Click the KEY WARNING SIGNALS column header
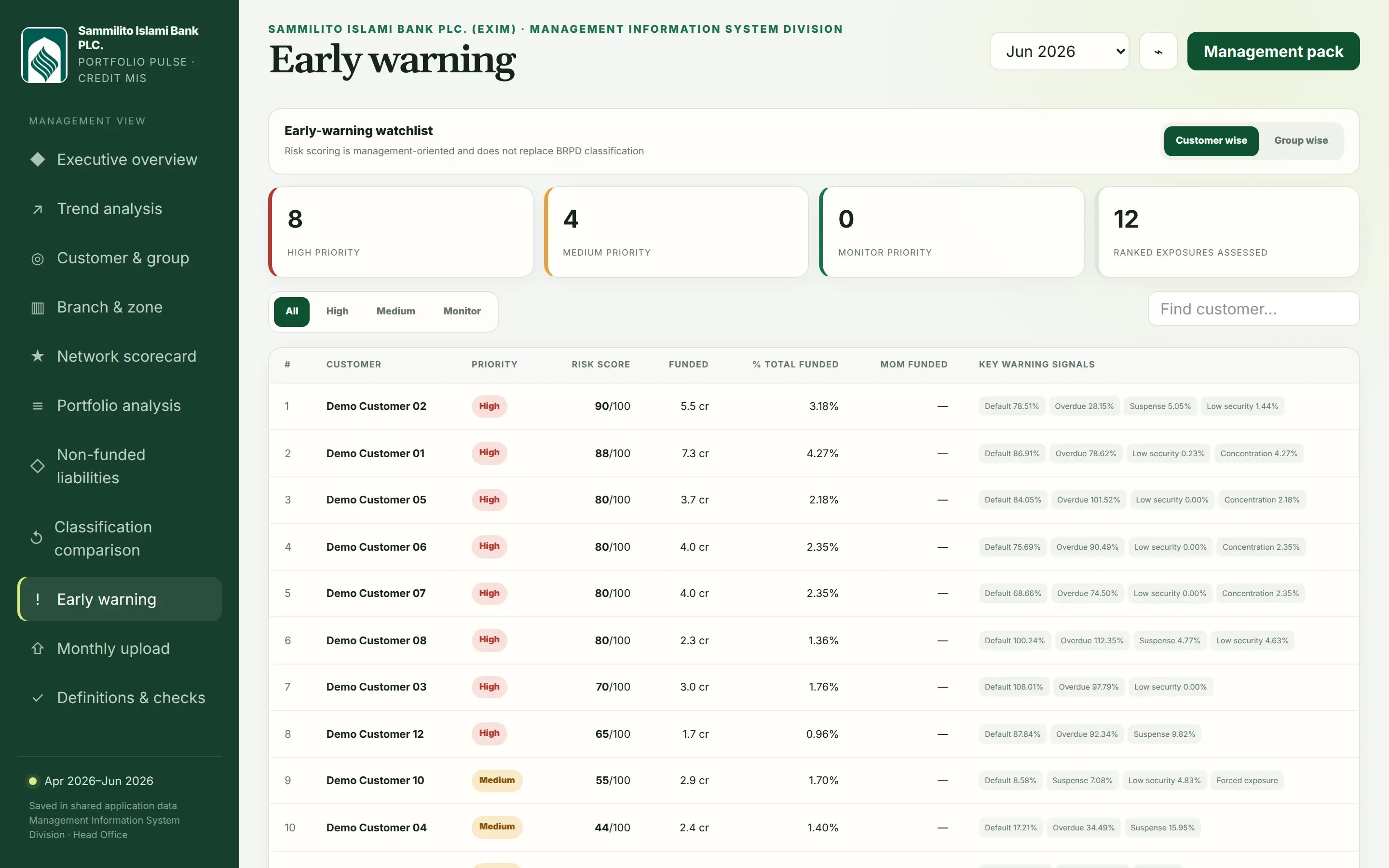The width and height of the screenshot is (1389, 868). click(1036, 365)
